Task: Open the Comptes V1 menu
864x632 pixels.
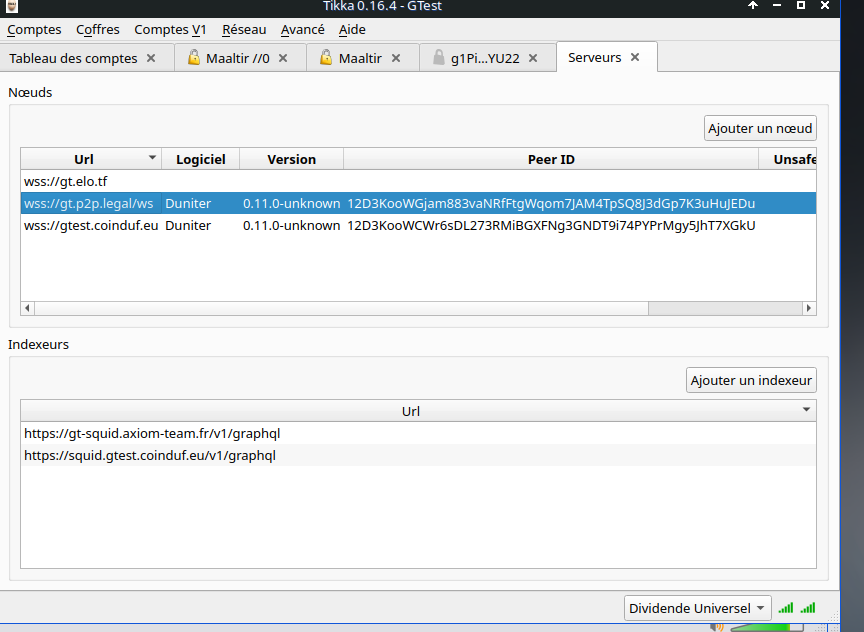Action: pyautogui.click(x=170, y=29)
